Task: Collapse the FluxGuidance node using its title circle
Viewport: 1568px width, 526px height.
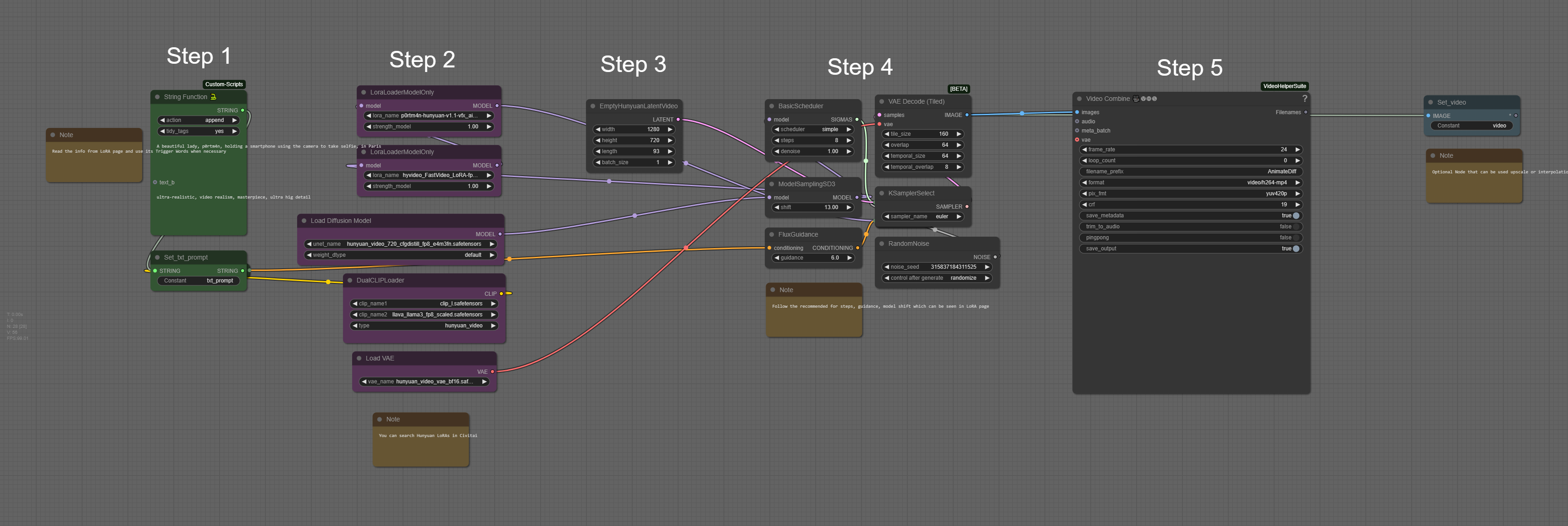Action: click(x=772, y=234)
